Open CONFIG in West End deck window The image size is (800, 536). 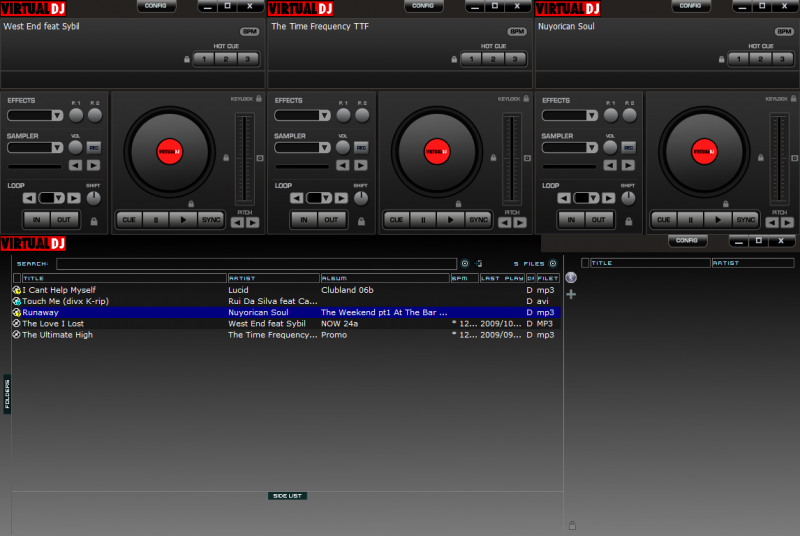(x=156, y=6)
